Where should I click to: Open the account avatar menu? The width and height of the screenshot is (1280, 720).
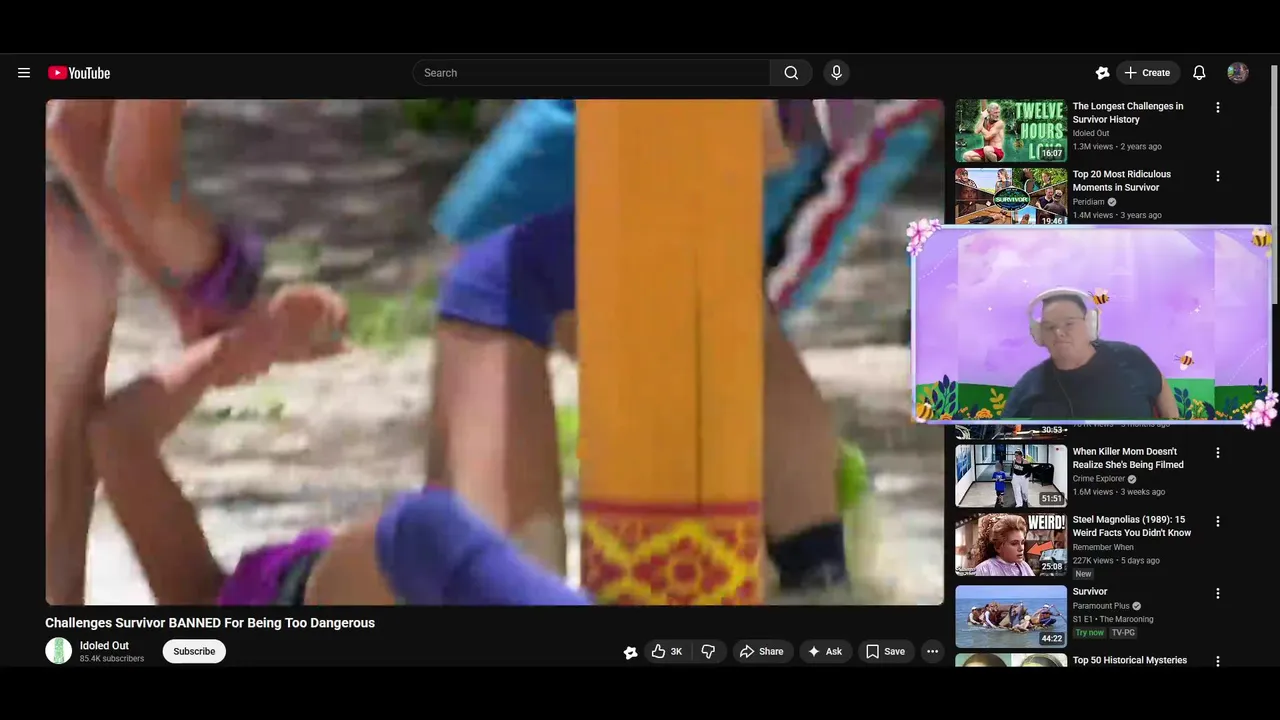(x=1238, y=73)
